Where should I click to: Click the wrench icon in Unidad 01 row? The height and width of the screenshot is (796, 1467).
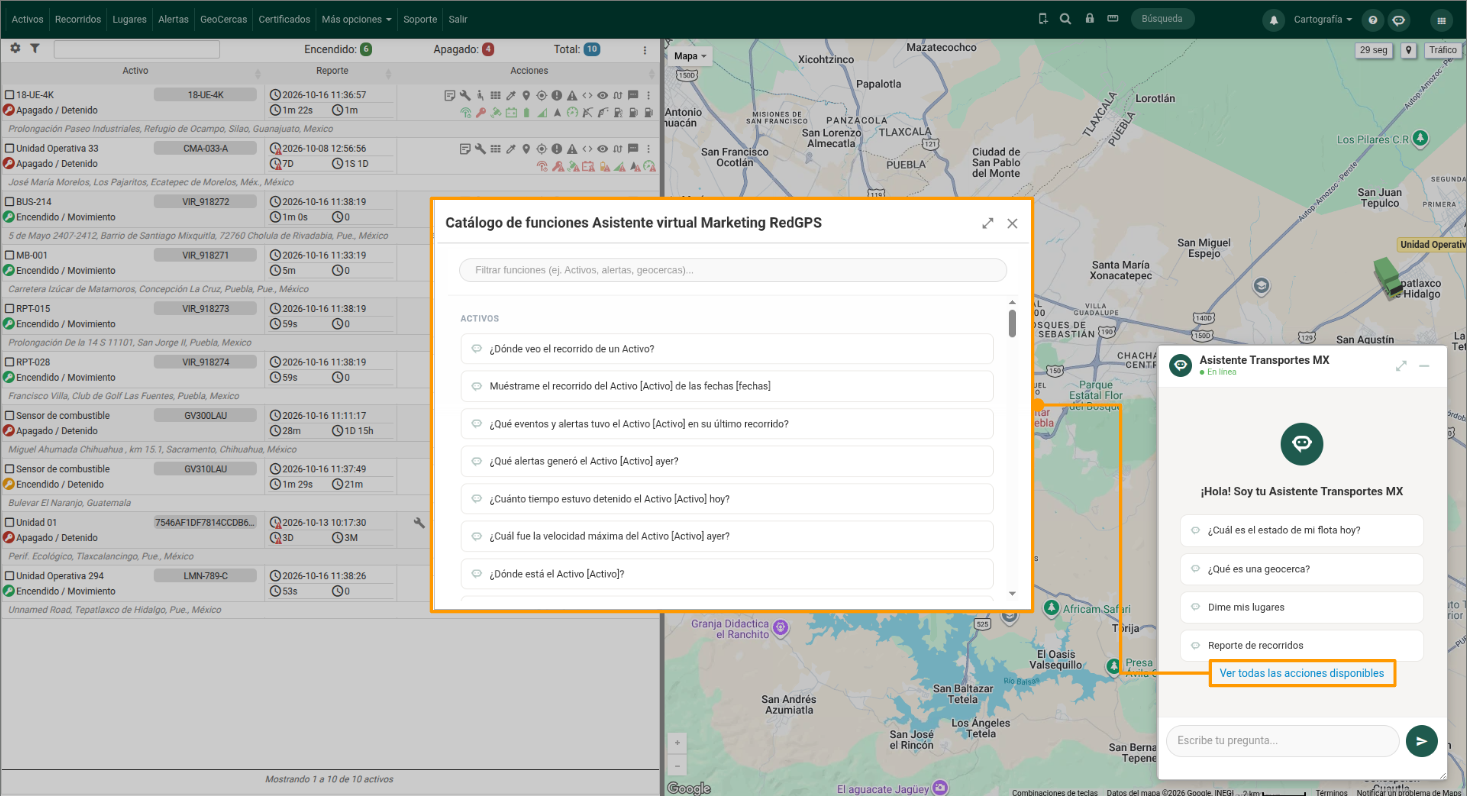[419, 523]
